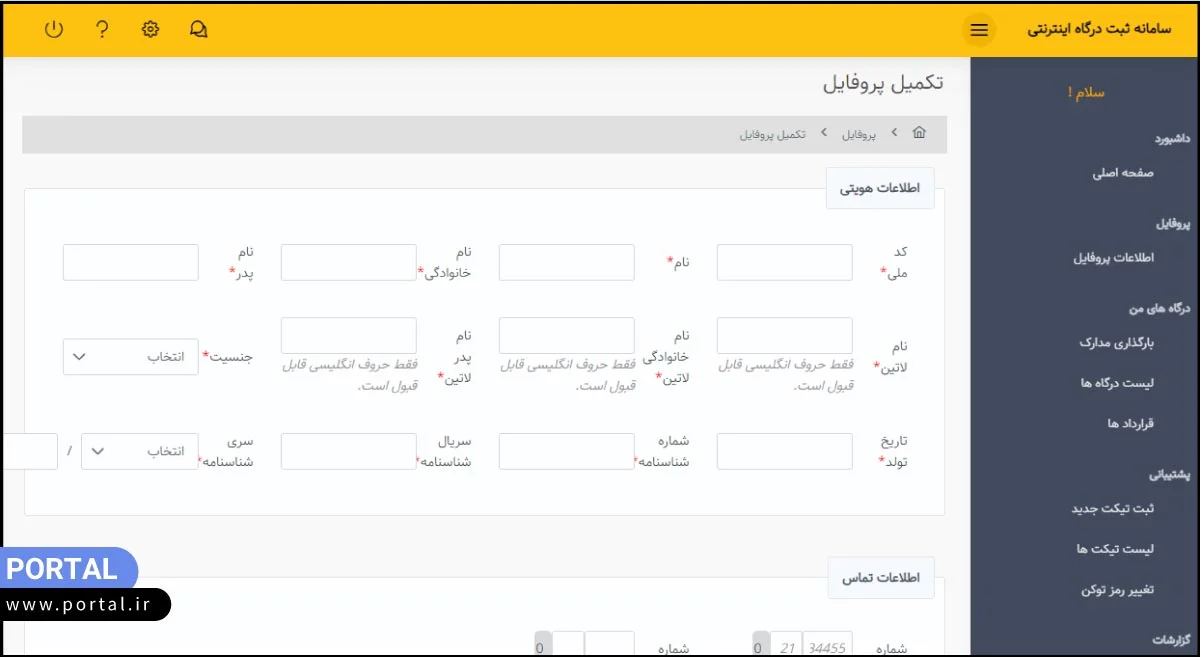The image size is (1200, 657).
Task: Open the help question mark icon
Action: point(102,29)
